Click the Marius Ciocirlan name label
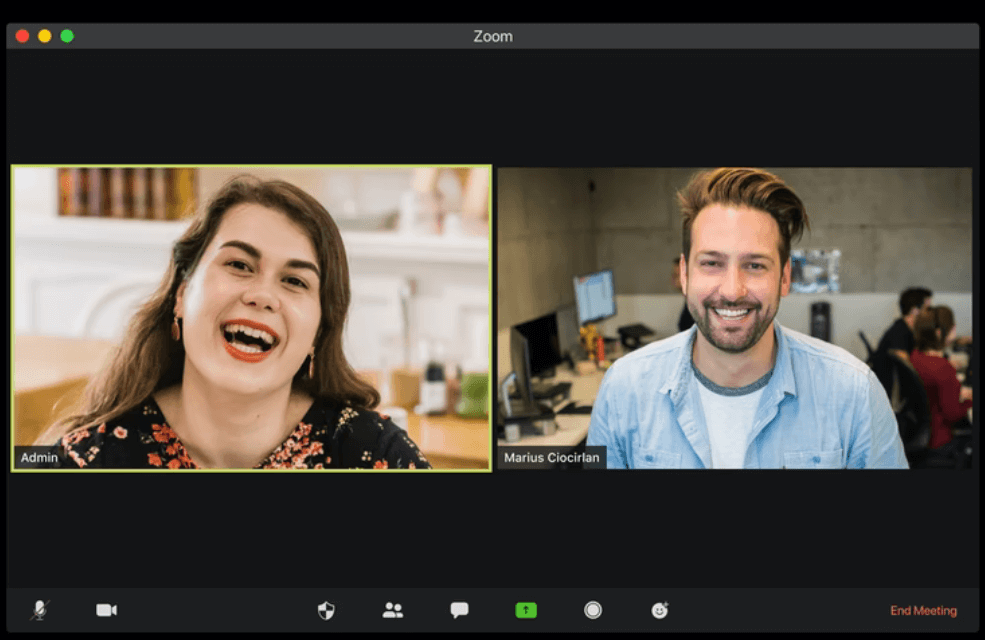The image size is (985, 640). click(x=551, y=458)
